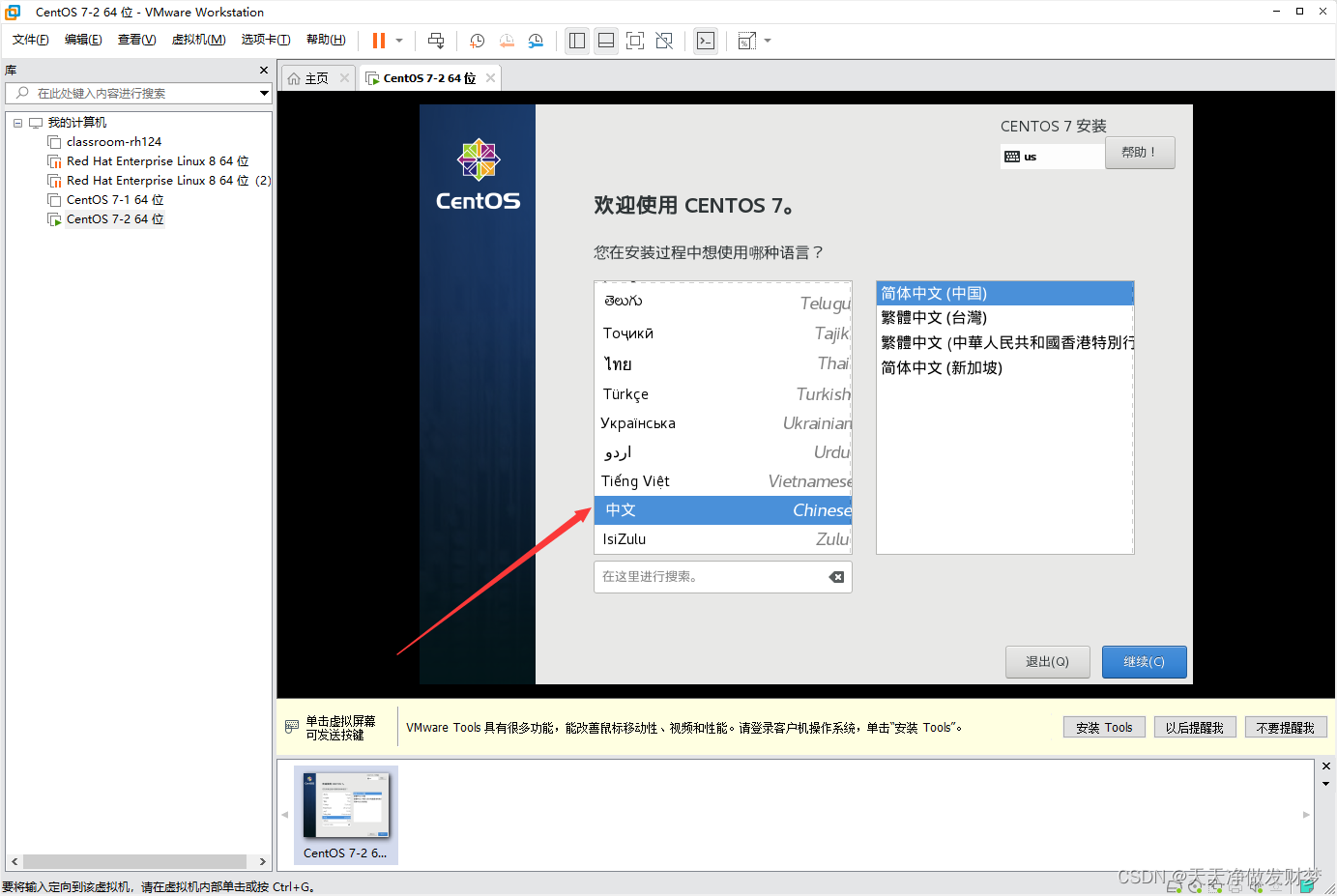Open the library search dropdown arrow
The height and width of the screenshot is (896, 1337).
click(264, 93)
